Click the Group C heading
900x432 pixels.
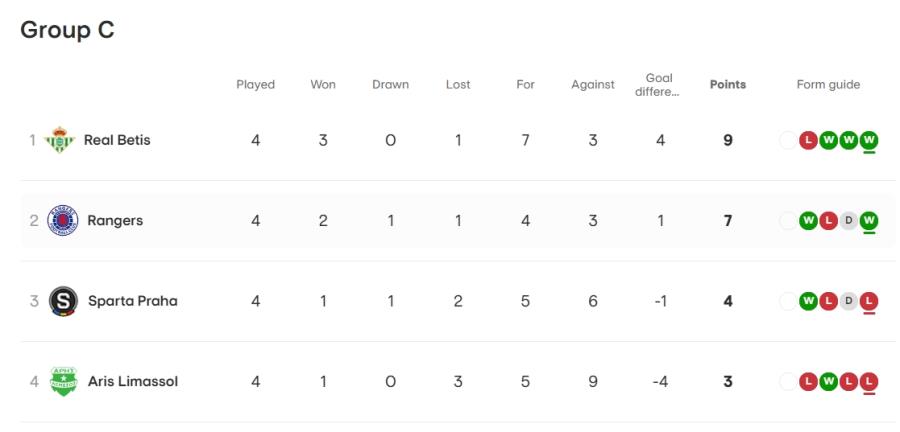68,30
